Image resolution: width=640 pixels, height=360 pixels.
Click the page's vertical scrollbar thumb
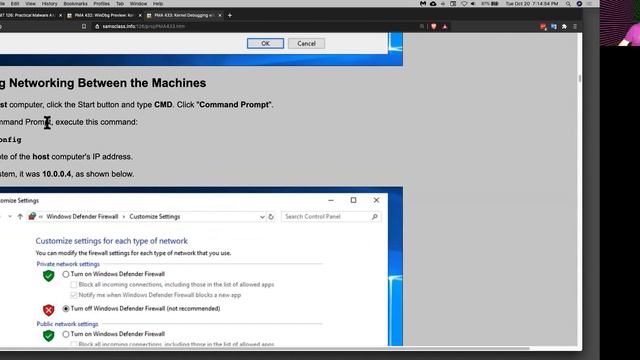click(x=580, y=79)
